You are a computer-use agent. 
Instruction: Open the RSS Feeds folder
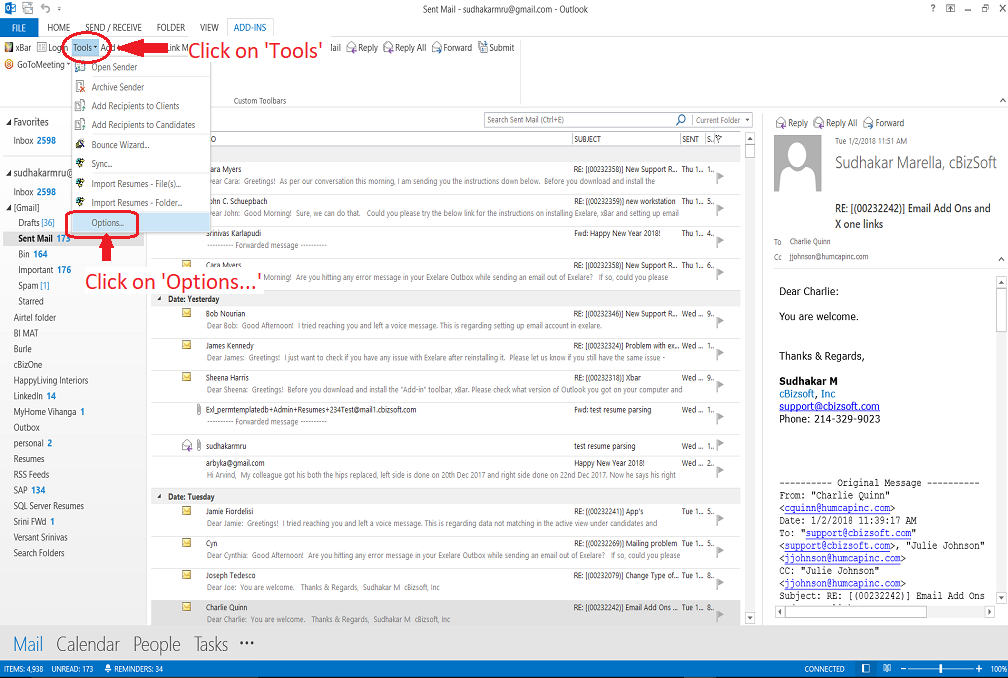tap(32, 474)
